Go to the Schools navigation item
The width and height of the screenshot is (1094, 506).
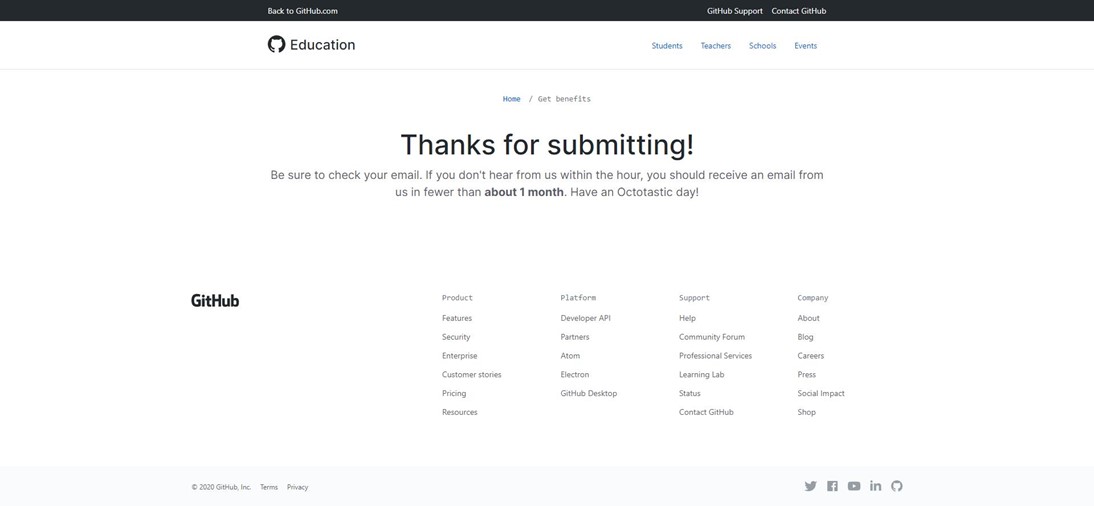pos(762,46)
